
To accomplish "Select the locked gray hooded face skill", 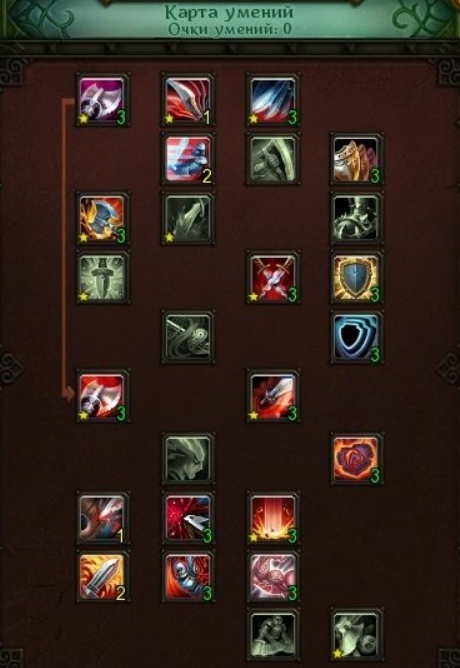I will pyautogui.click(x=188, y=459).
